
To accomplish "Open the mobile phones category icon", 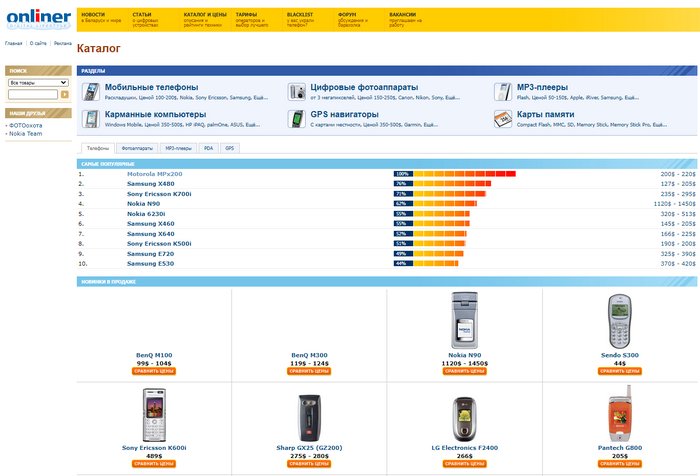I will 91,92.
